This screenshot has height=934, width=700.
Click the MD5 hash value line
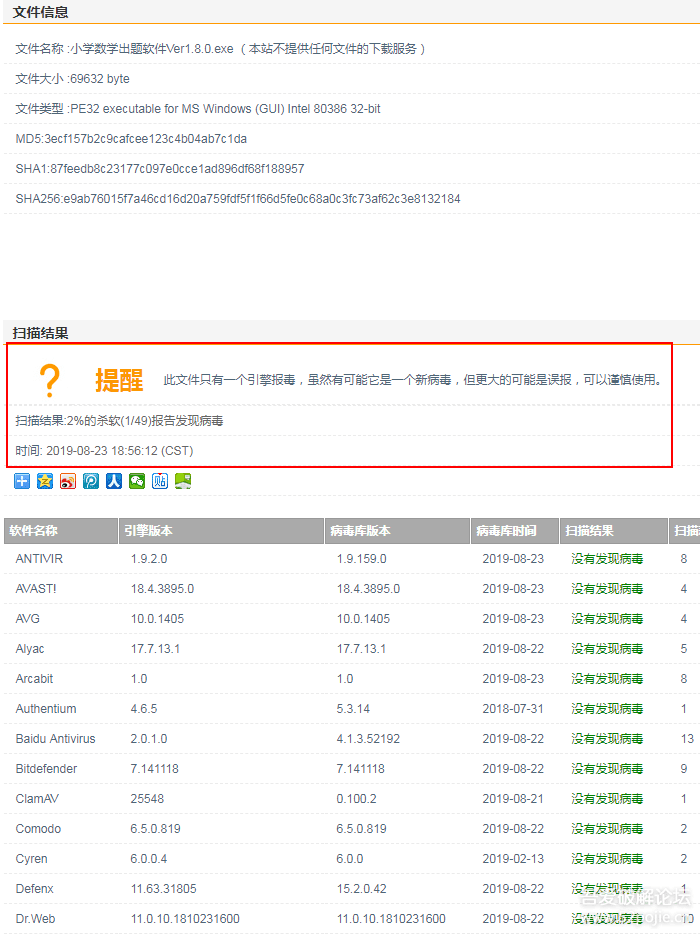click(x=131, y=139)
